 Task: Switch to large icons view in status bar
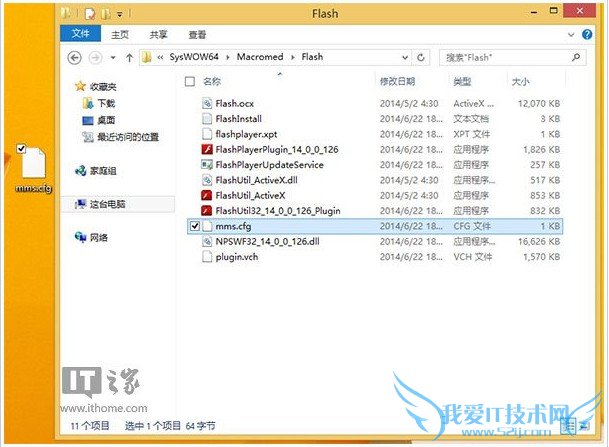click(x=583, y=426)
